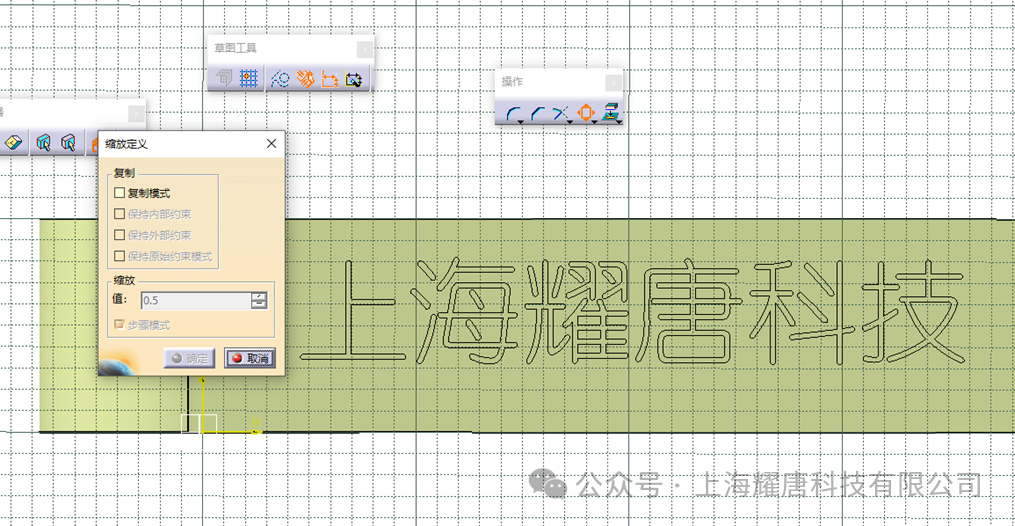Click the Cut Part by Sketch Plane icon
Screen dimensions: 1015x526
pyautogui.click(x=13, y=142)
